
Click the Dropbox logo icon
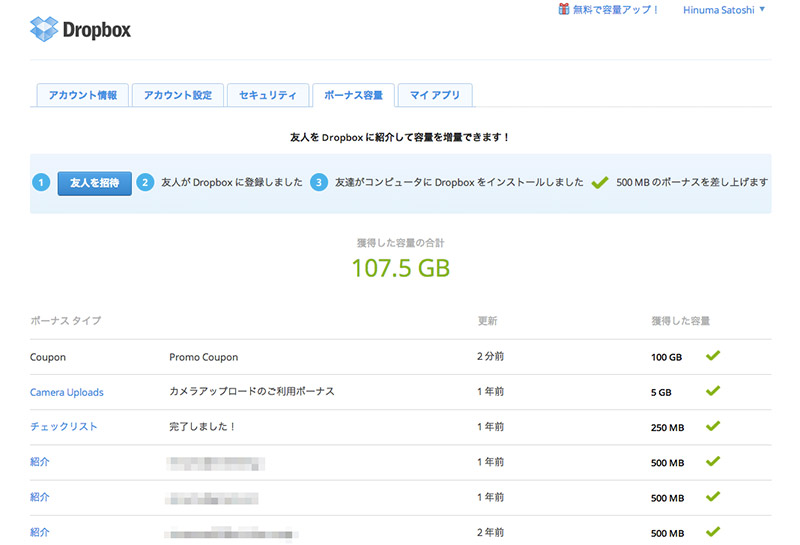pos(44,29)
